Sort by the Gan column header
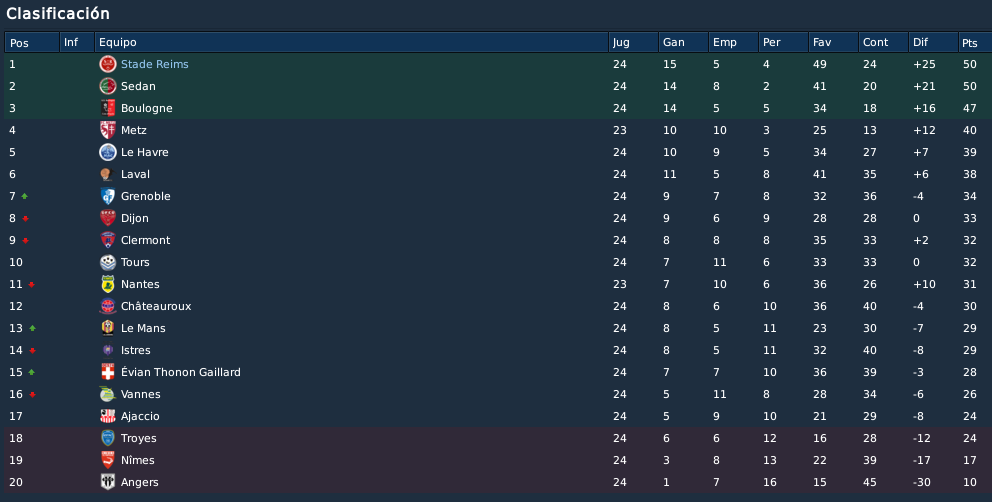The image size is (992, 502). click(x=683, y=42)
